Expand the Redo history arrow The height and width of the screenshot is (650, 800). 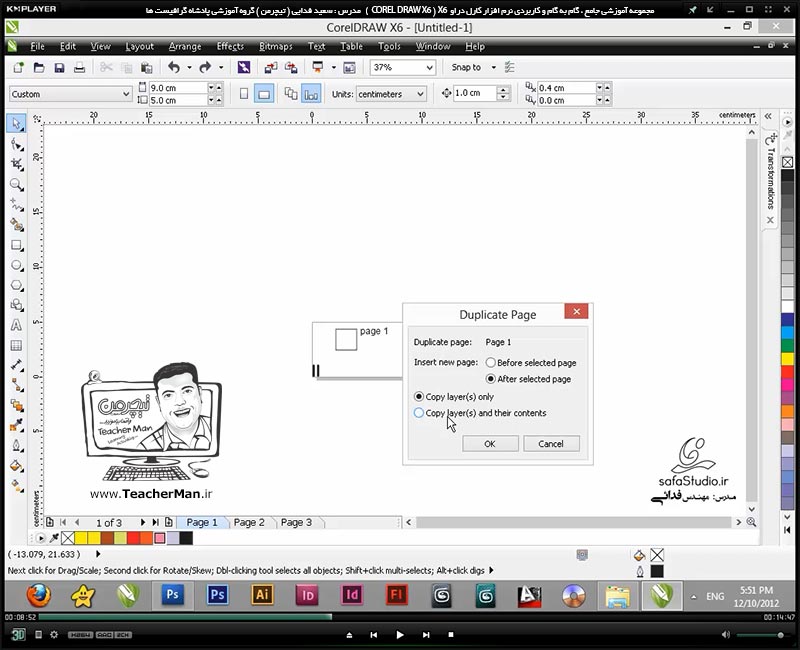click(221, 67)
